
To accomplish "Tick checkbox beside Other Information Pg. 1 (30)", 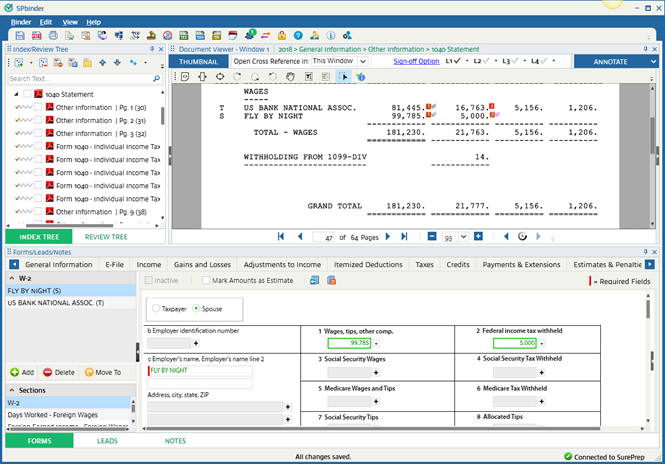I will 39,107.
